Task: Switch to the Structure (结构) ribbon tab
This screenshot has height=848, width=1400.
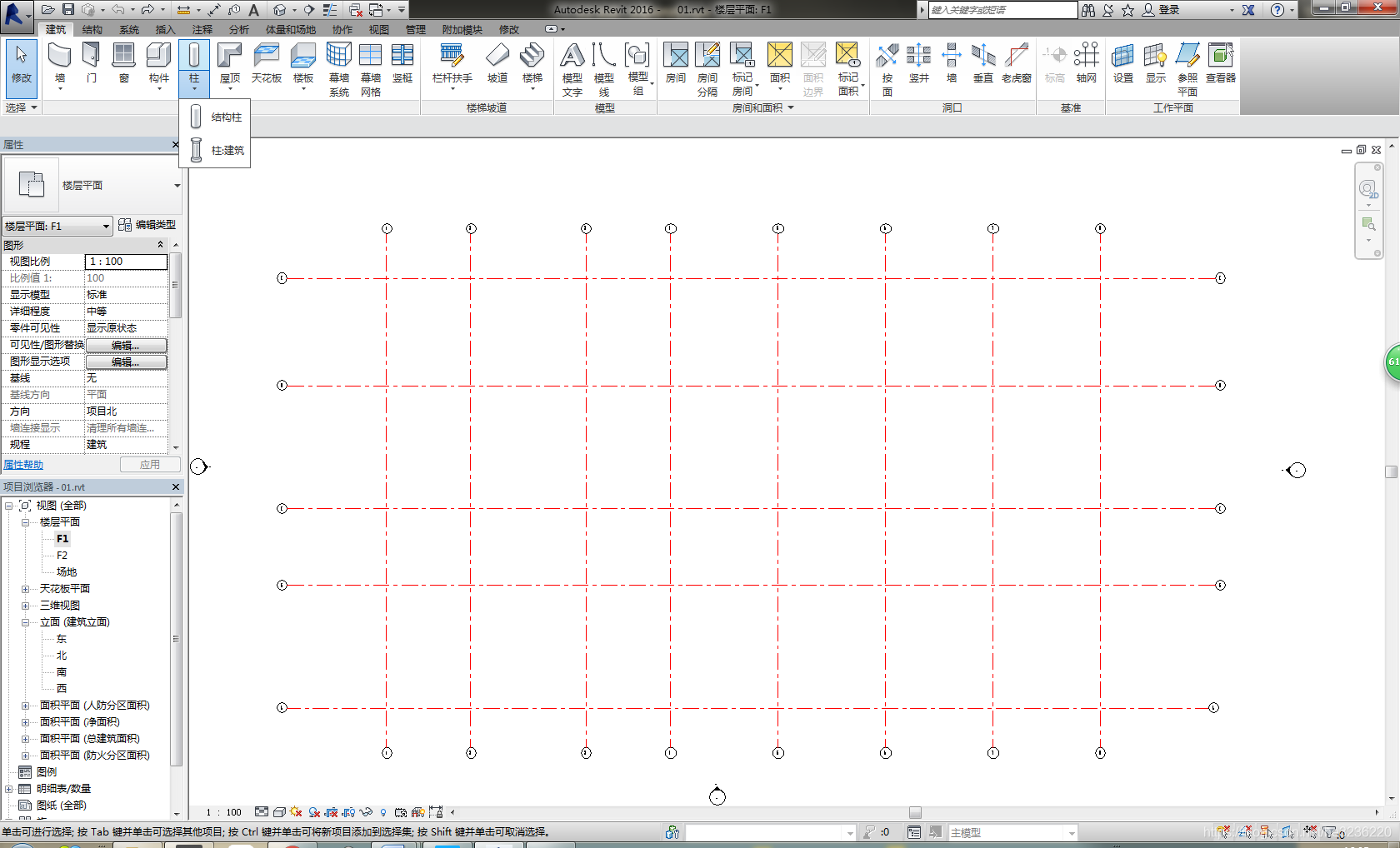Action: 92,29
